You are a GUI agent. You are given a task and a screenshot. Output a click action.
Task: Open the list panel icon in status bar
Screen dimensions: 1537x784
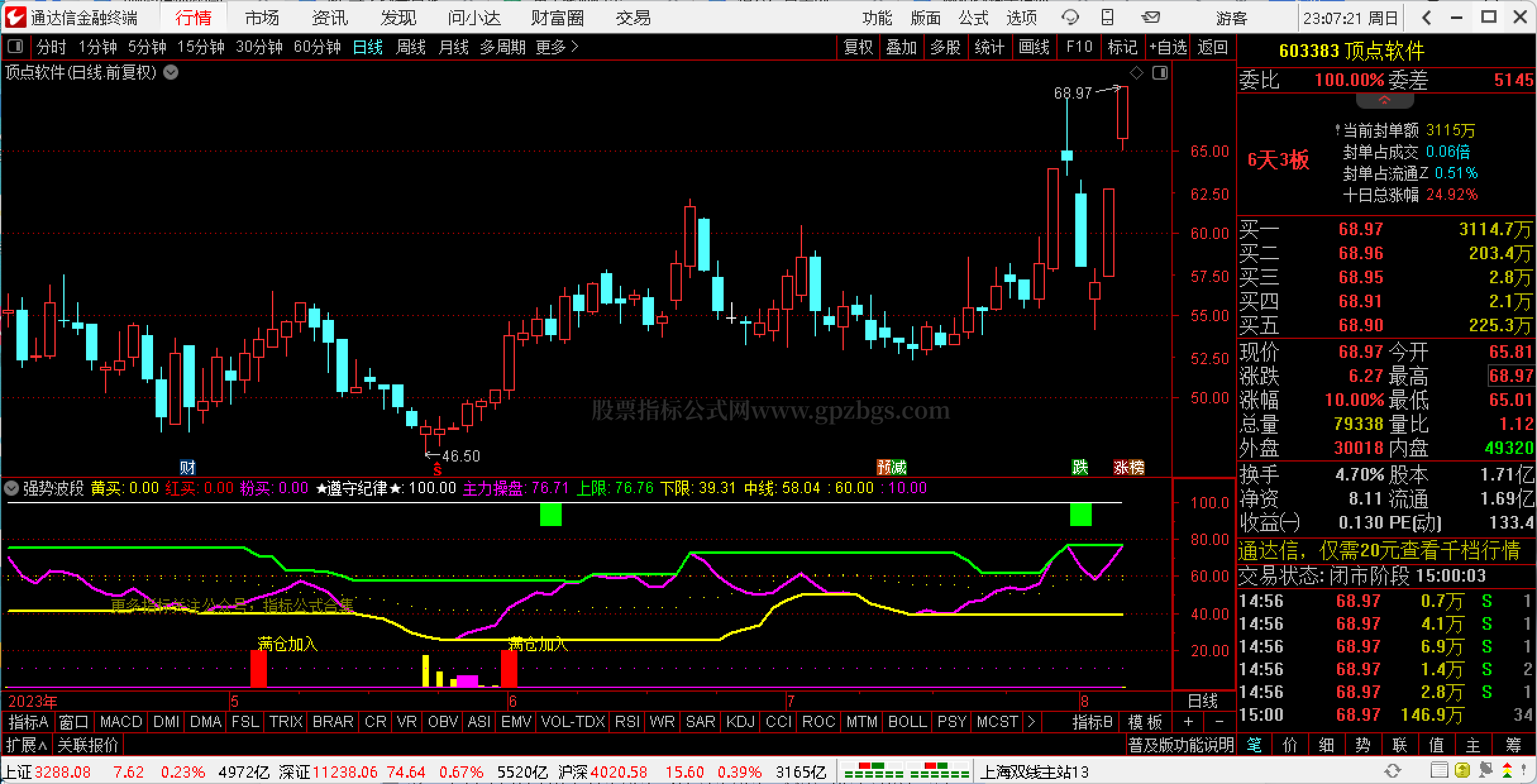tap(1440, 771)
